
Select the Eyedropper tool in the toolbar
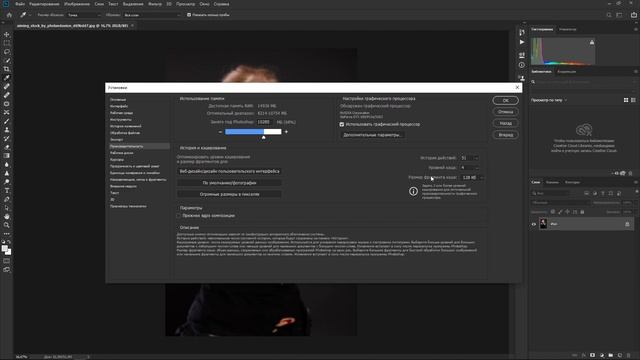pos(7,78)
